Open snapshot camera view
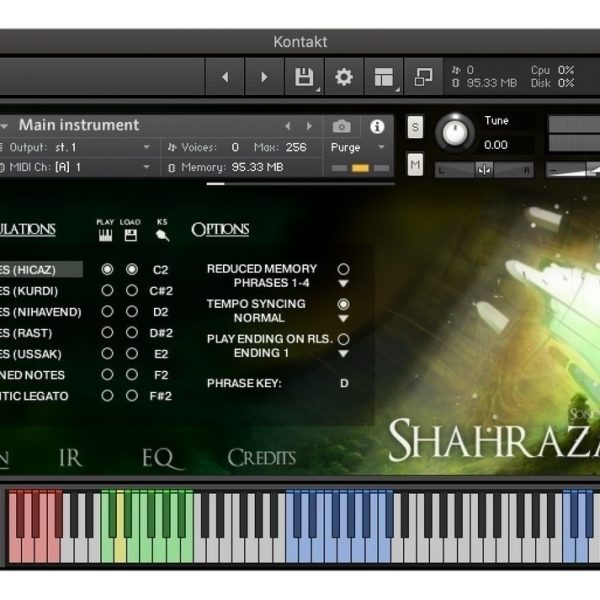Screen dimensions: 600x600 pos(342,126)
